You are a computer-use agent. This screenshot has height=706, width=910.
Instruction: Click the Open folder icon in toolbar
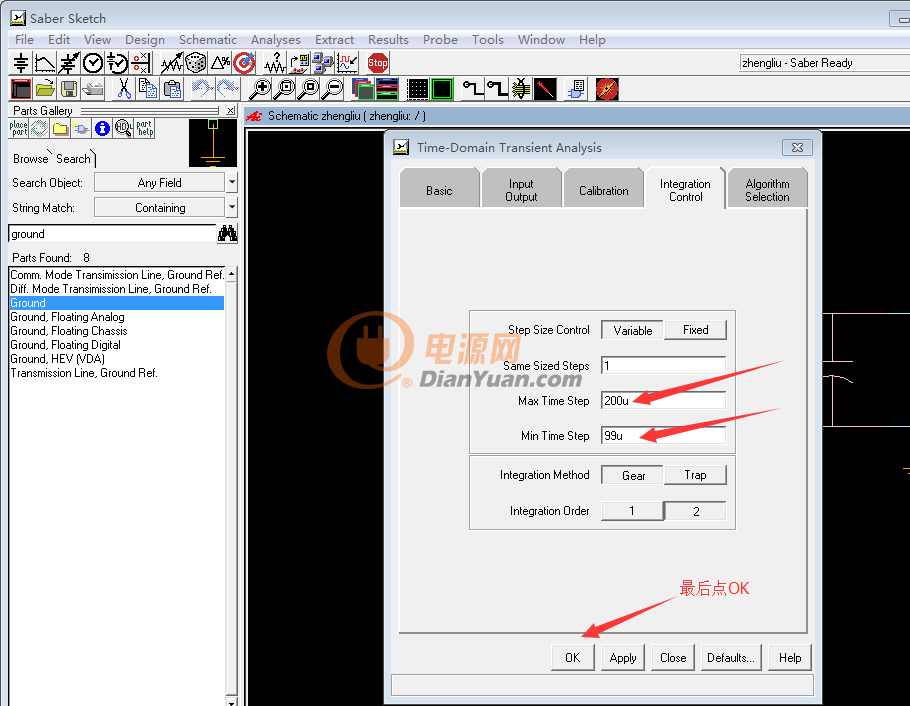pos(45,89)
